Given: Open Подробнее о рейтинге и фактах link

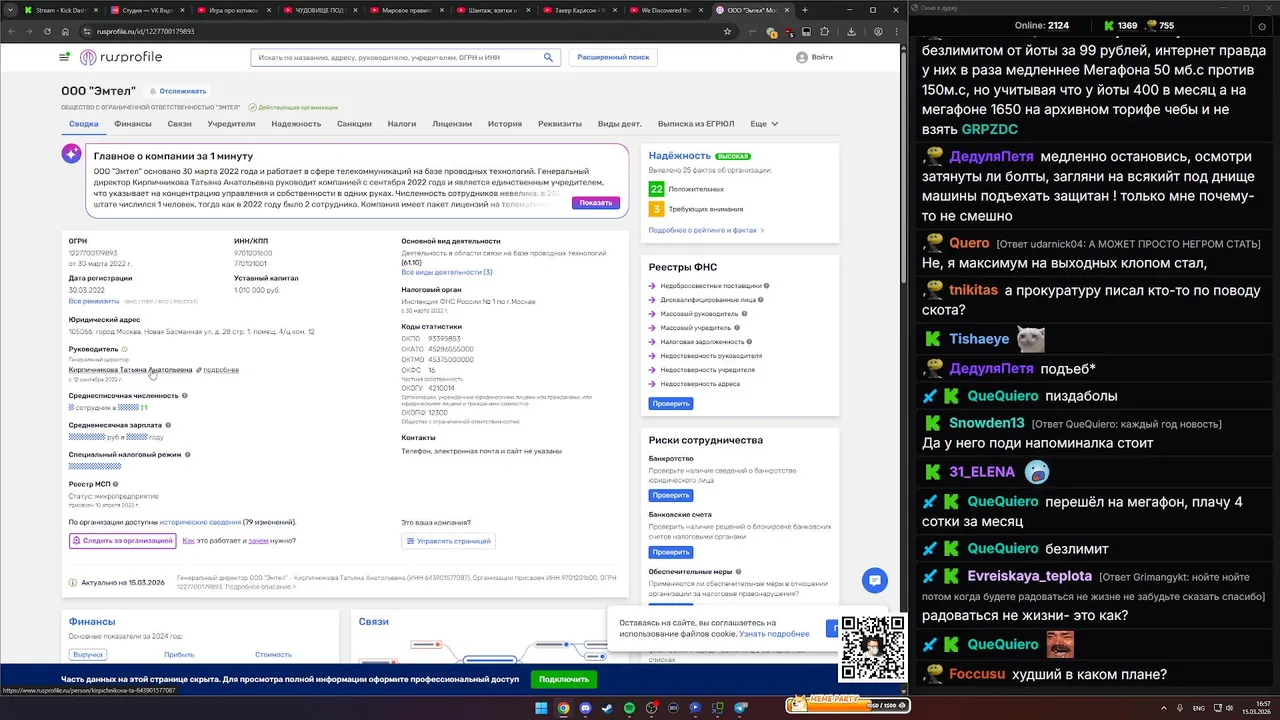Looking at the screenshot, I should [706, 230].
